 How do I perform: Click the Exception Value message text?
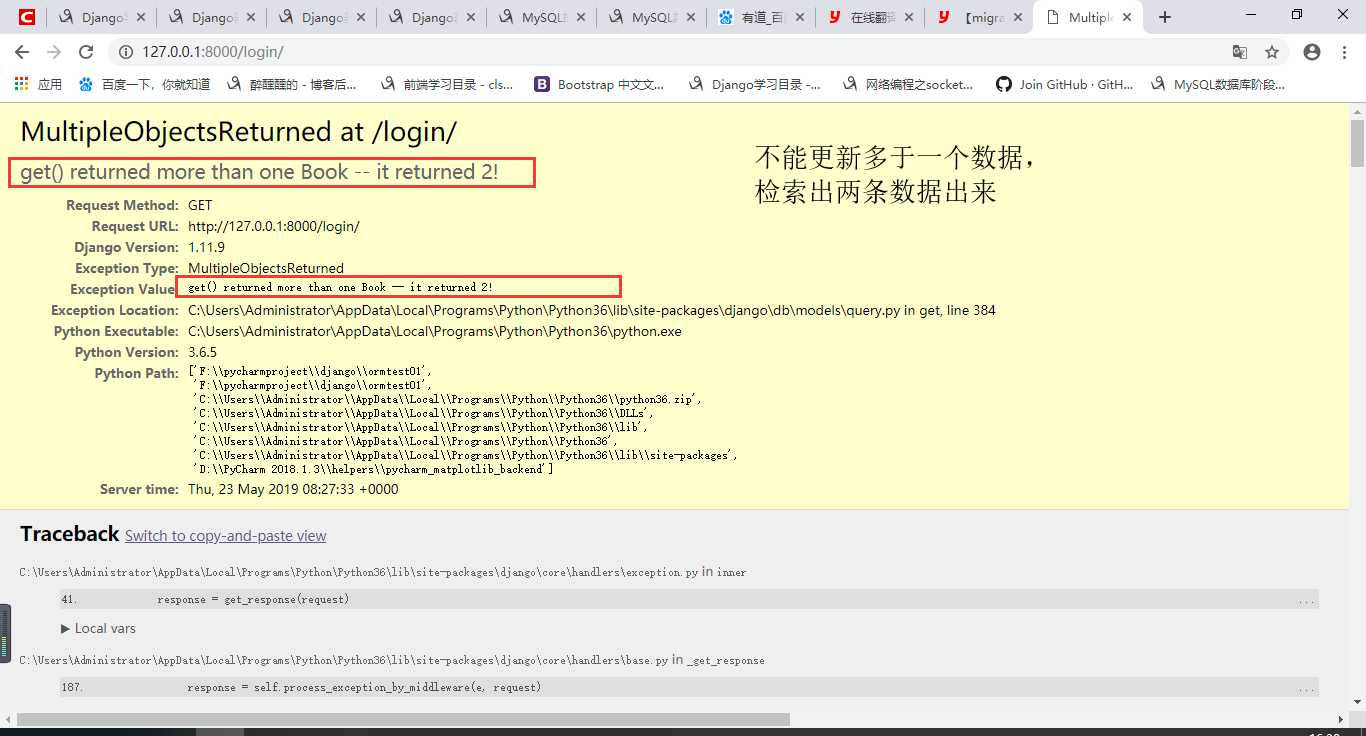tap(340, 287)
